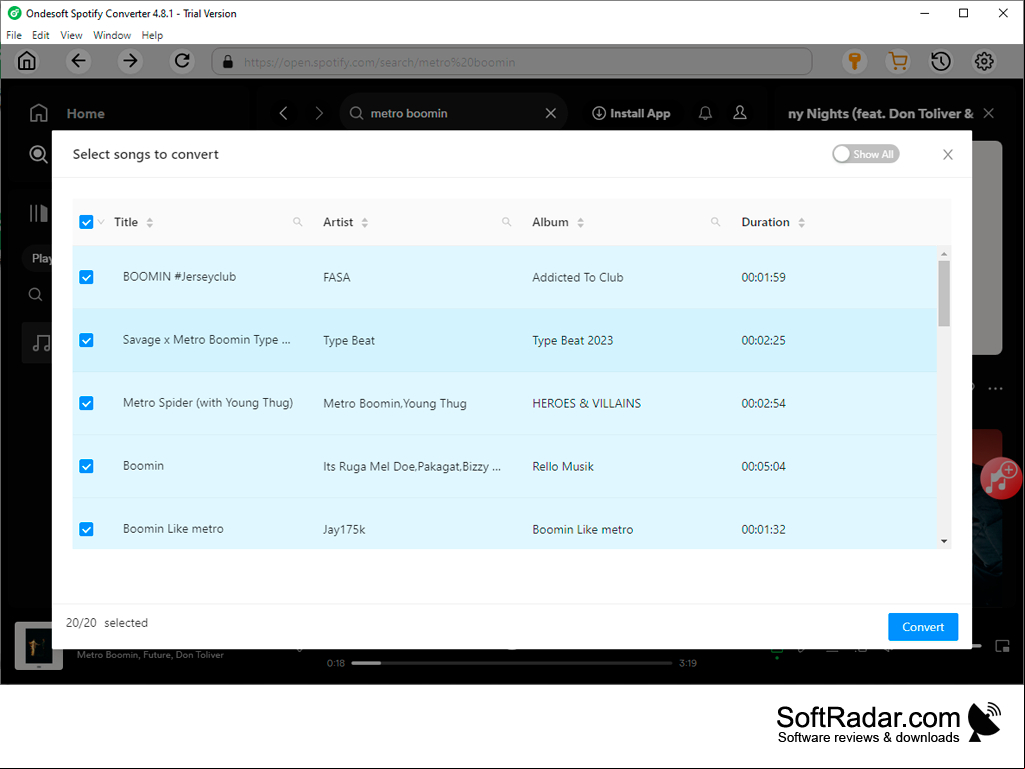The image size is (1025, 769).
Task: Click the Home link in Spotify sidebar
Action: (86, 114)
